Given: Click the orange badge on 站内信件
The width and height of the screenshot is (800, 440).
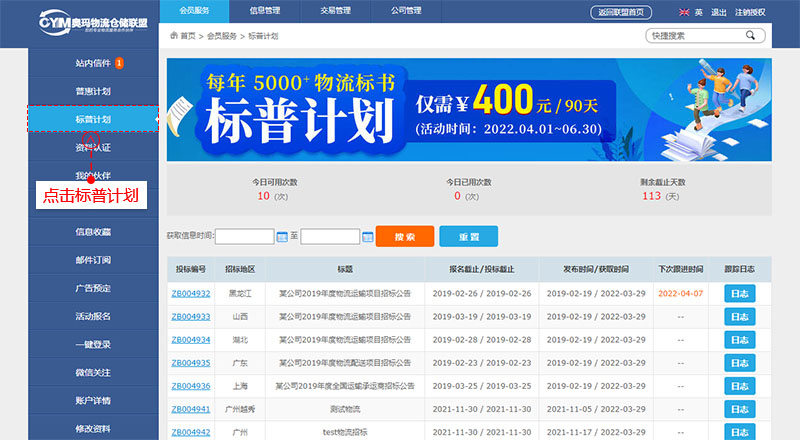Looking at the screenshot, I should (119, 63).
